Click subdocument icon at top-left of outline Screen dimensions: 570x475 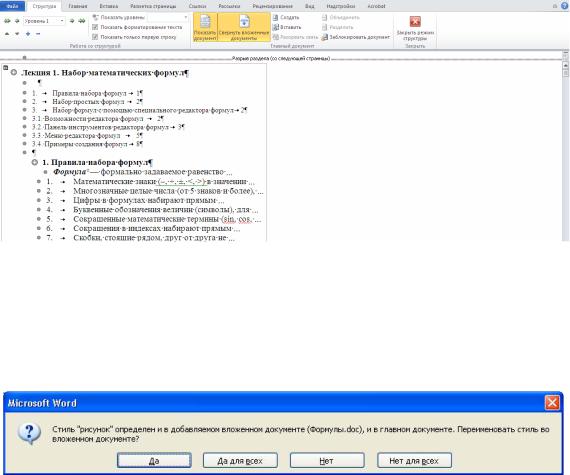tap(5, 67)
